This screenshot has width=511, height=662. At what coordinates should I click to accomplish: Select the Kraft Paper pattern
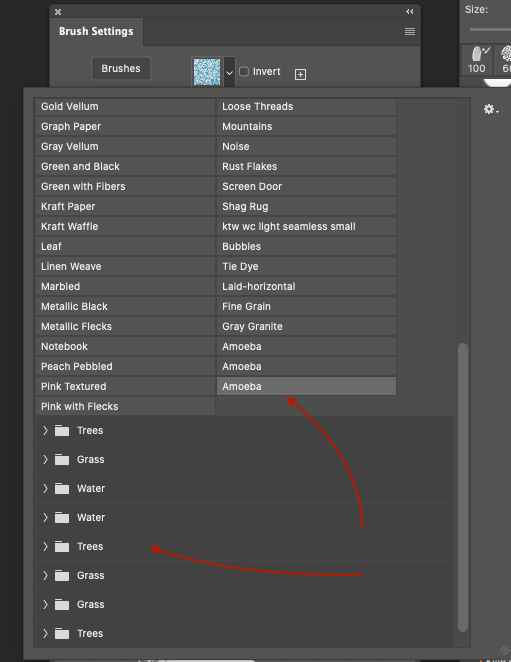click(125, 206)
